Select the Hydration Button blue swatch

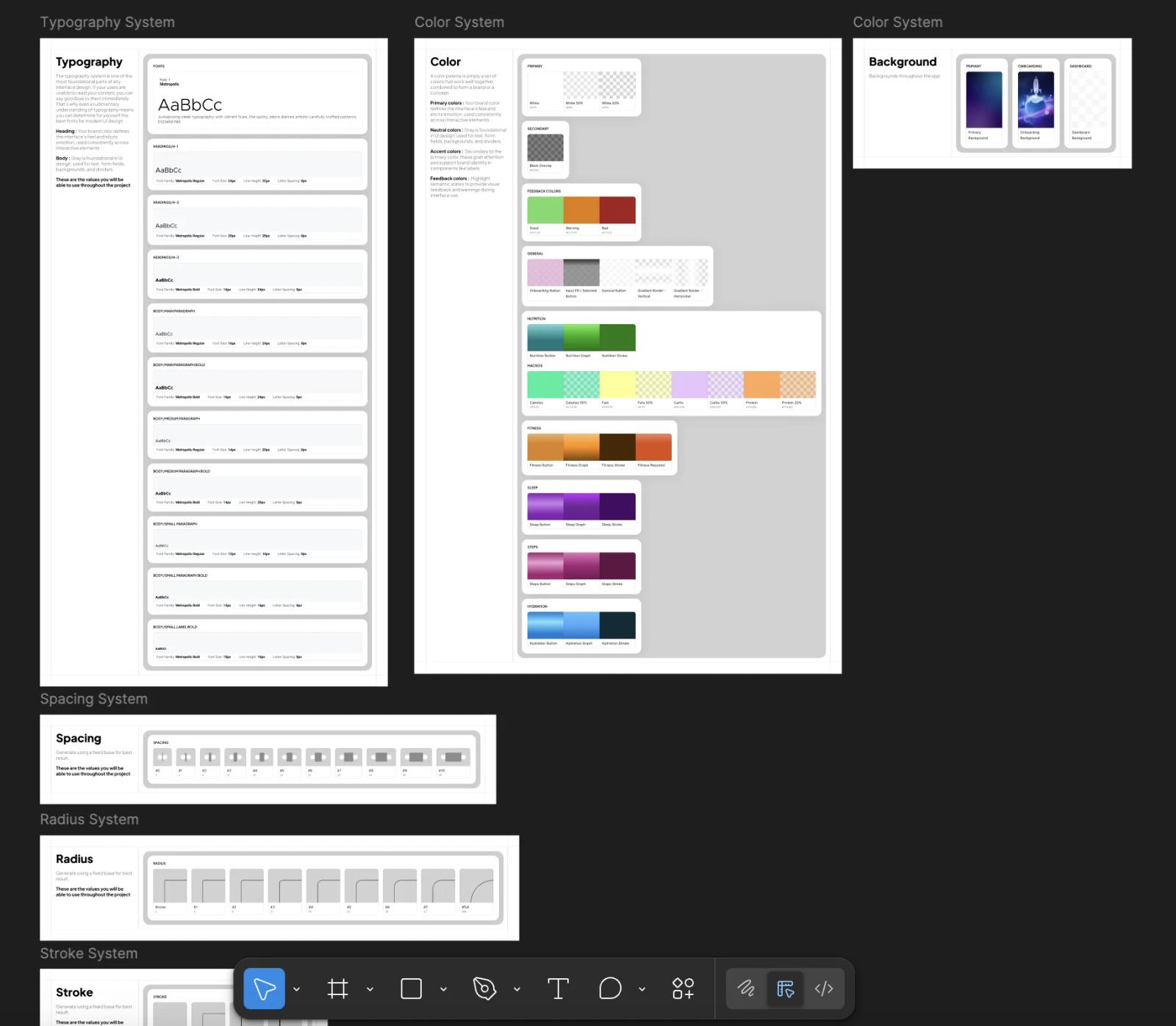(545, 625)
